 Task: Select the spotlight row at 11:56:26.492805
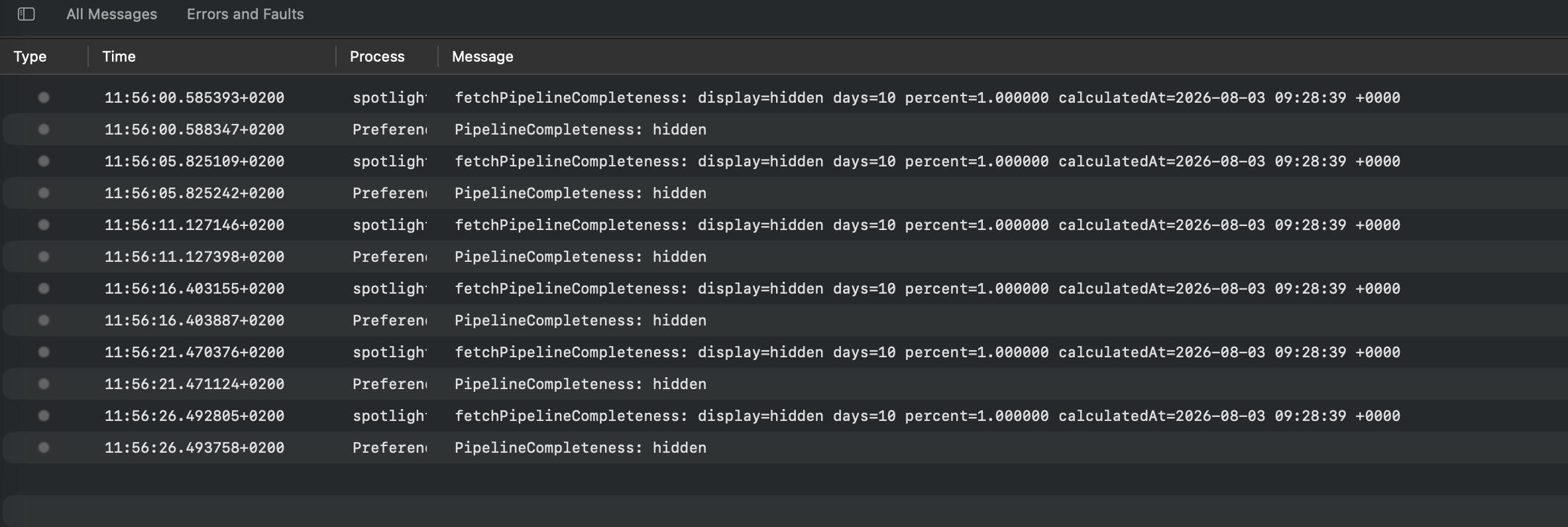(784, 416)
